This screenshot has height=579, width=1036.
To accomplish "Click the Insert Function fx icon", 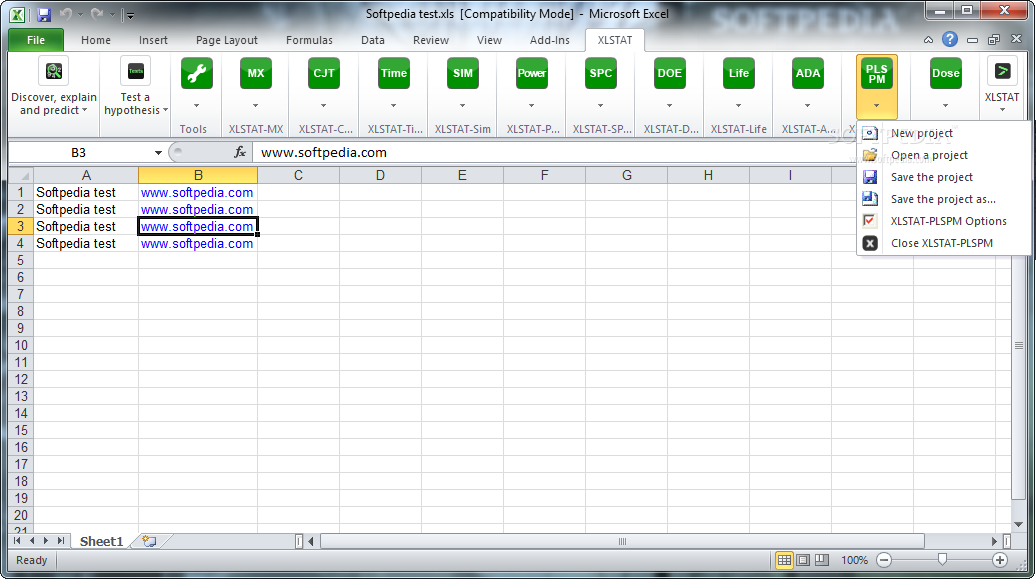I will coord(240,153).
